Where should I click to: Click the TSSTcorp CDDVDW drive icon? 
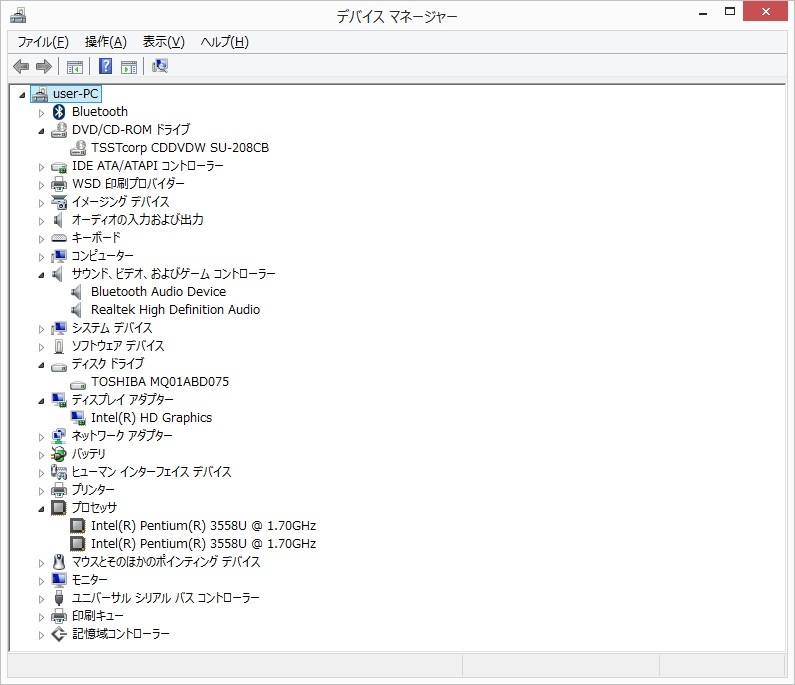tap(78, 148)
